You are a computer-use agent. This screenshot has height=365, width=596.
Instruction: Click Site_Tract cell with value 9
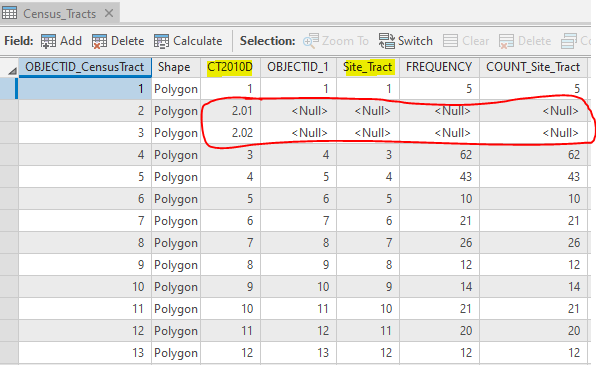click(368, 287)
